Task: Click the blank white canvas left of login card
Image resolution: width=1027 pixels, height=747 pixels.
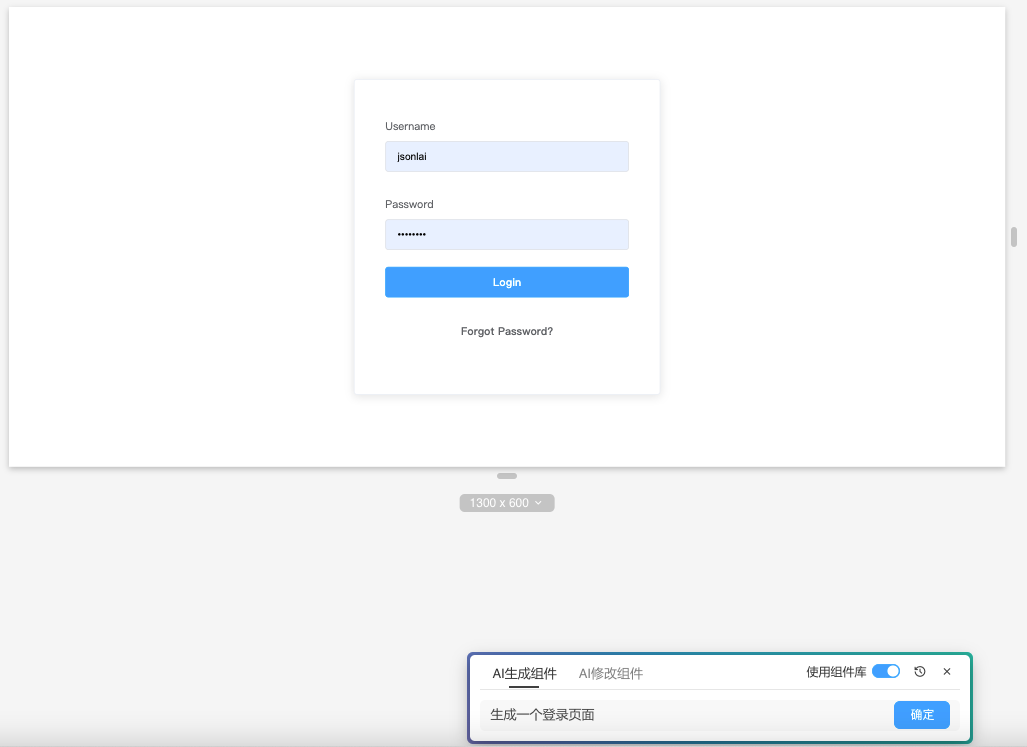Action: (180, 240)
